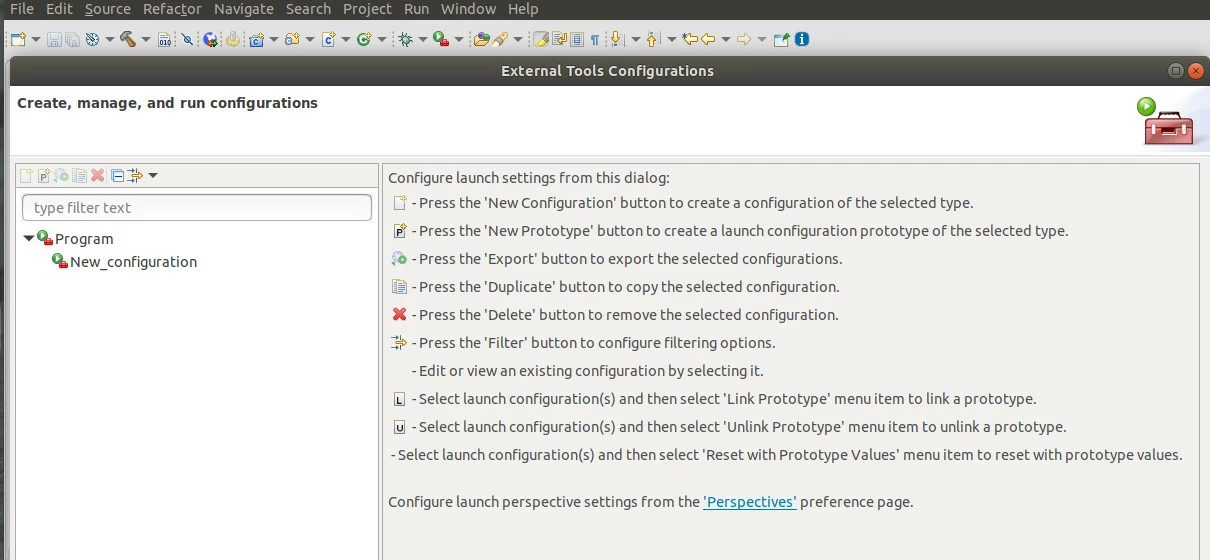Open the Help menu

pos(523,9)
